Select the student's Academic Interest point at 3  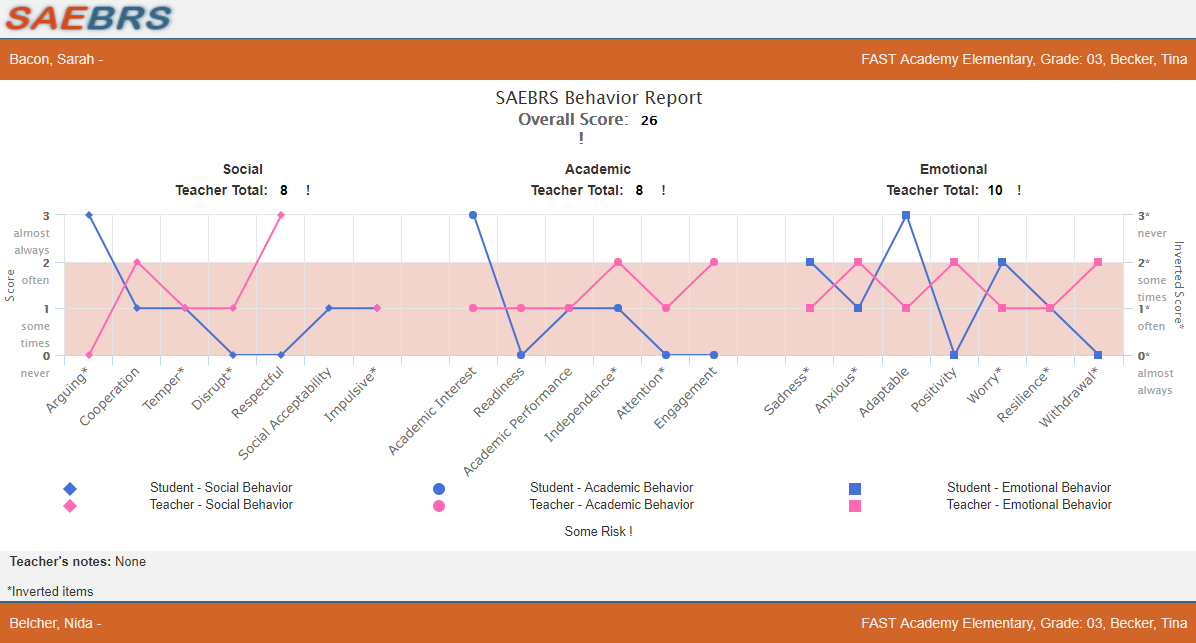(473, 215)
